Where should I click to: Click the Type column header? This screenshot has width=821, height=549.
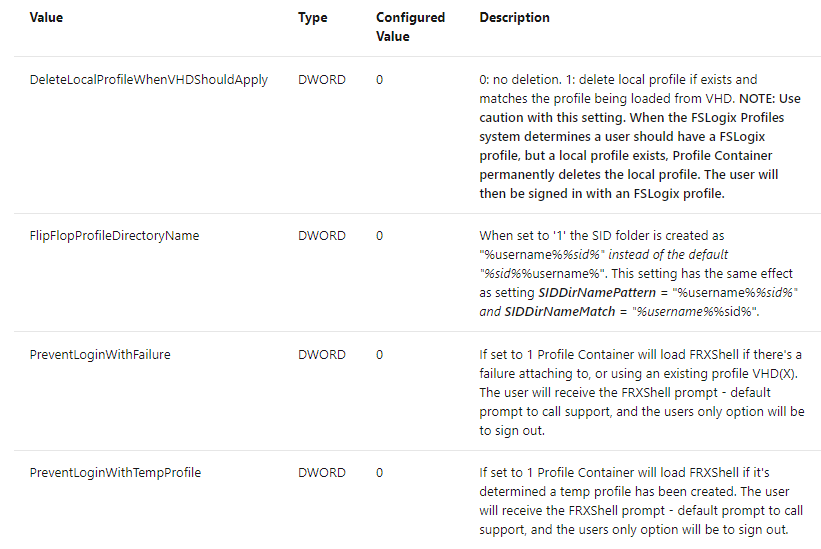coord(312,18)
